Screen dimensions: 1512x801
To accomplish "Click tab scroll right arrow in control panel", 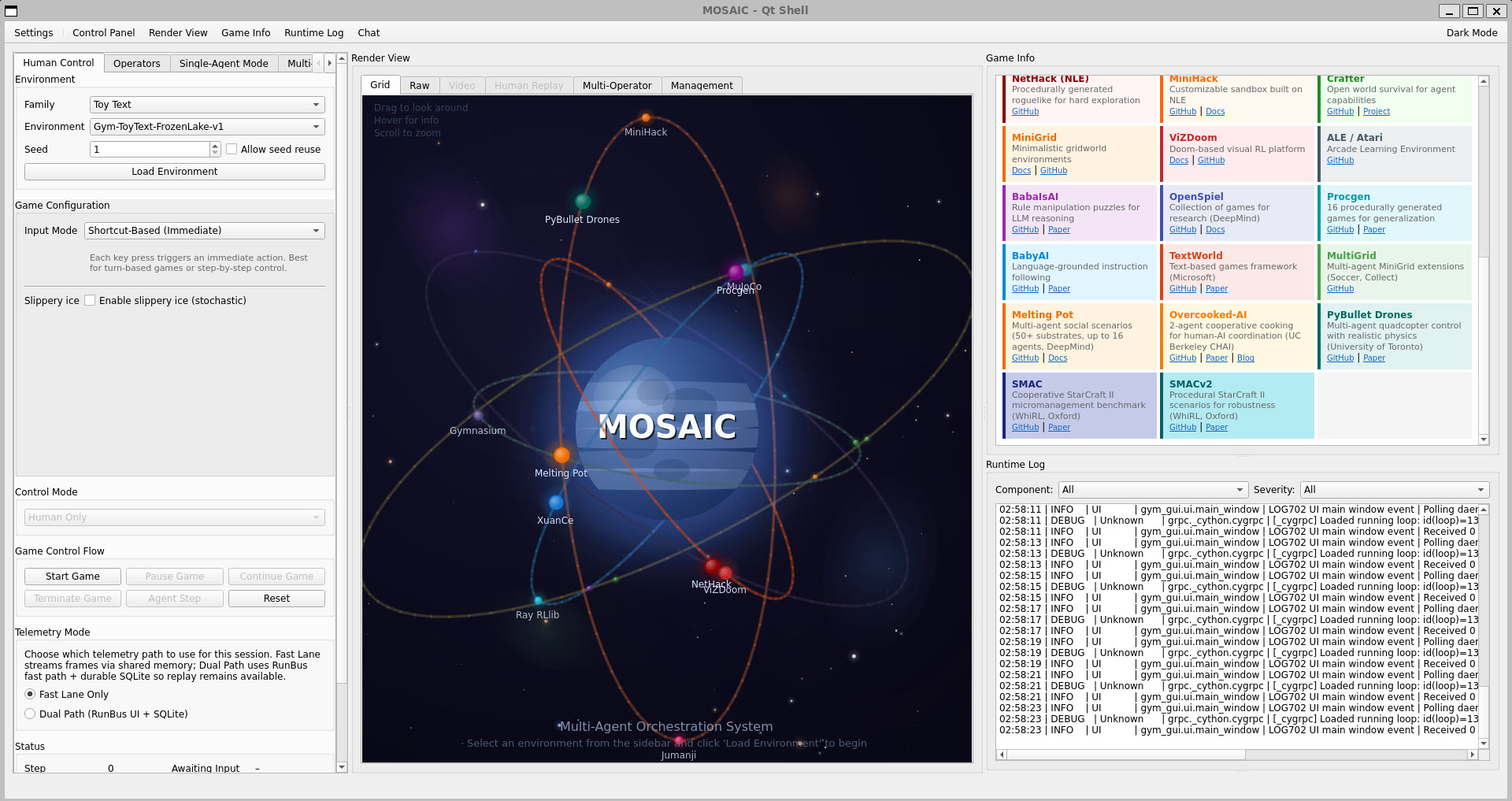I will tap(329, 63).
